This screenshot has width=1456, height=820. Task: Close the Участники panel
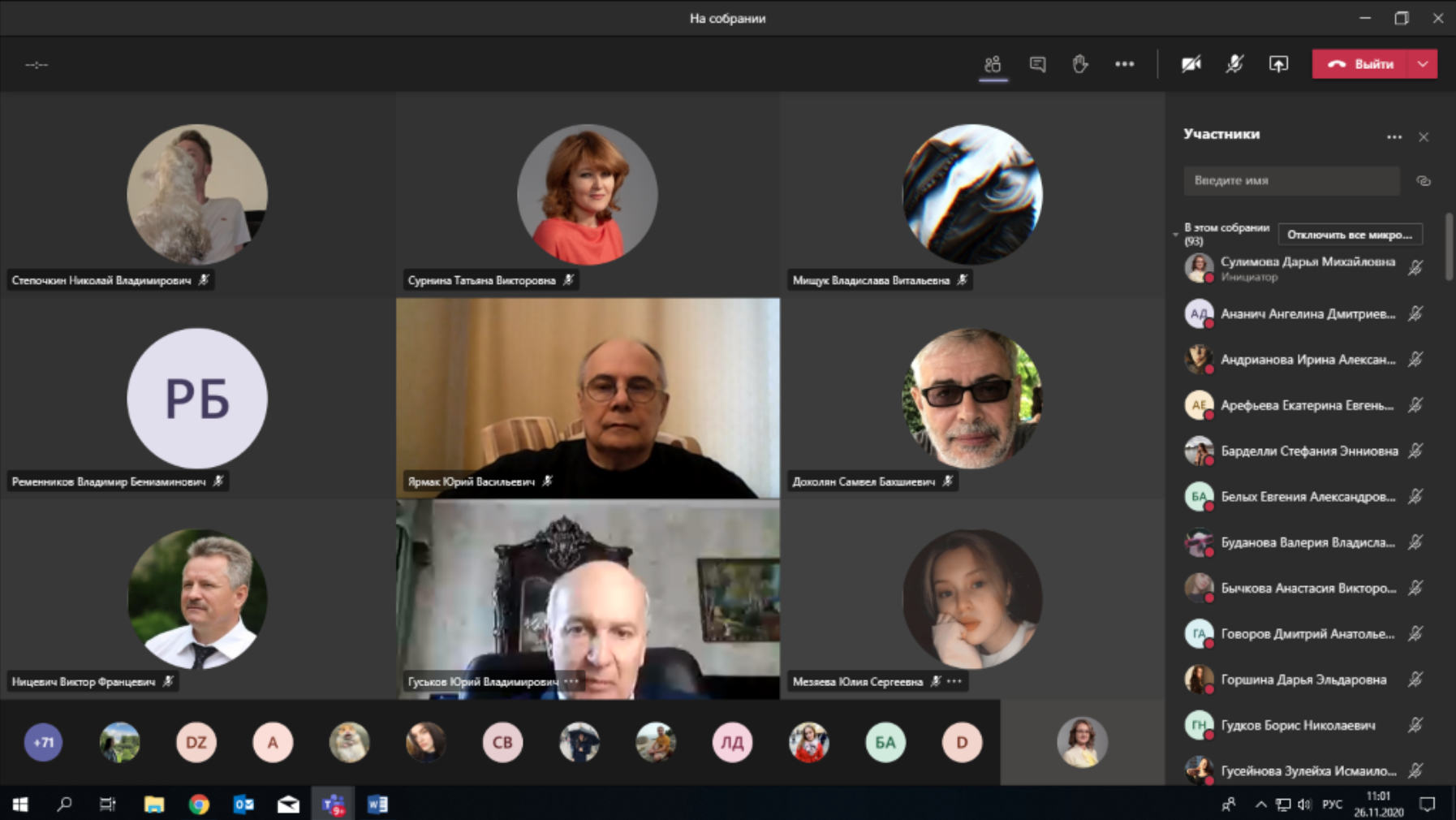1424,137
